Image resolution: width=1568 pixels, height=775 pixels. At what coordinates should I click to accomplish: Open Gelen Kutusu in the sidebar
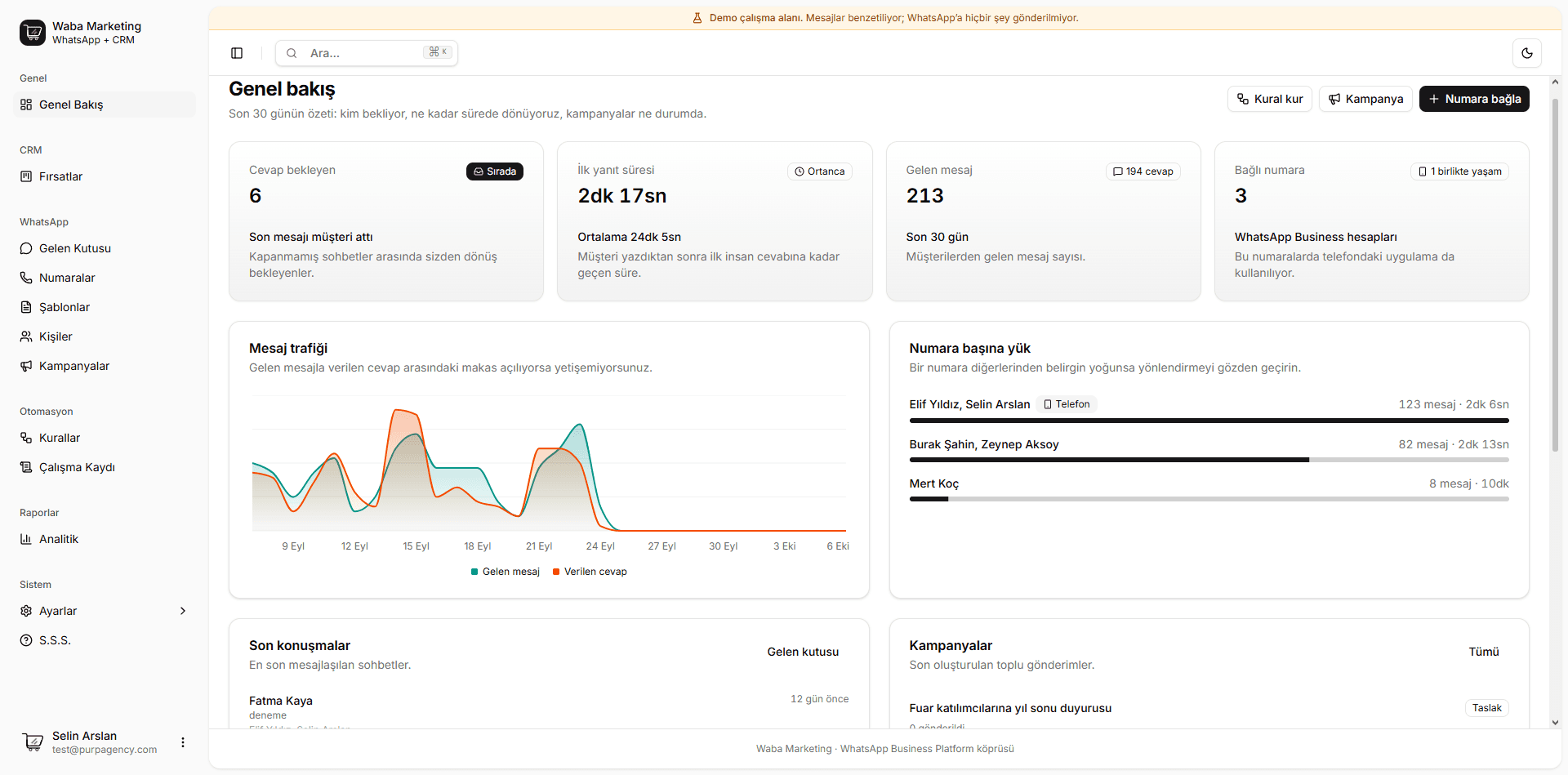105,248
